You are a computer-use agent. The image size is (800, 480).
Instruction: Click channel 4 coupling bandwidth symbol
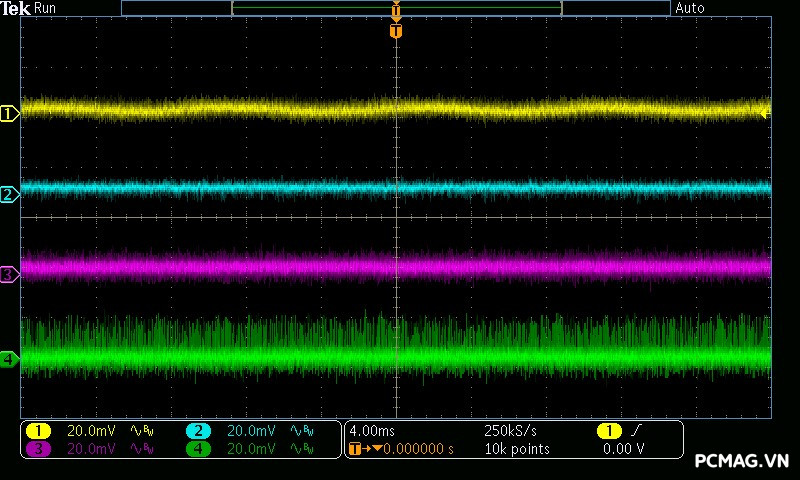[x=301, y=449]
